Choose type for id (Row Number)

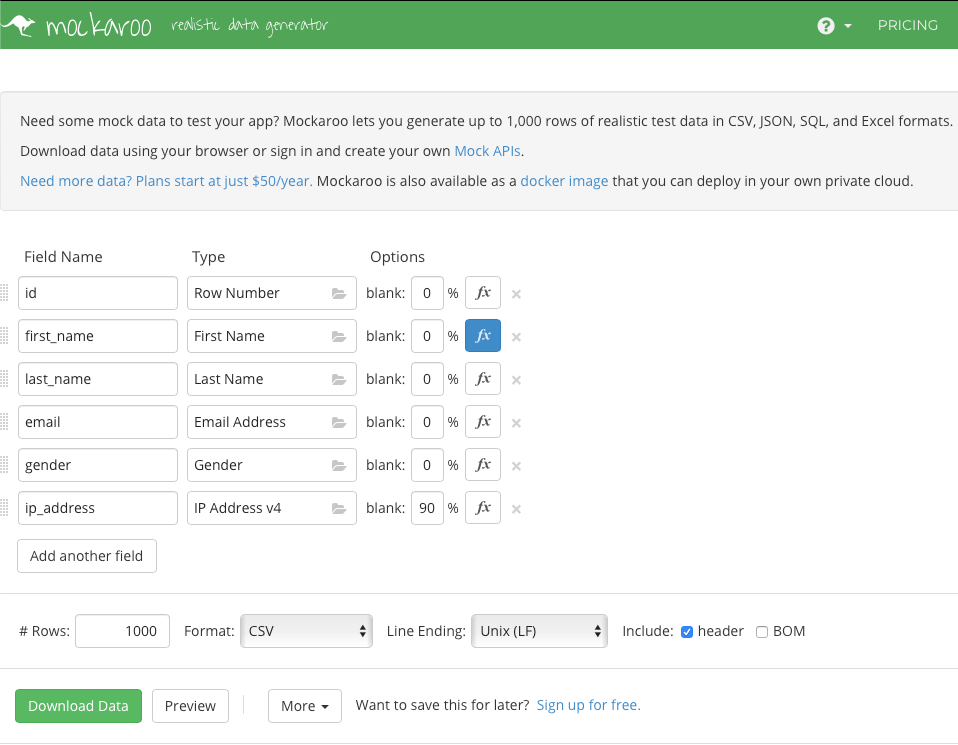click(272, 293)
